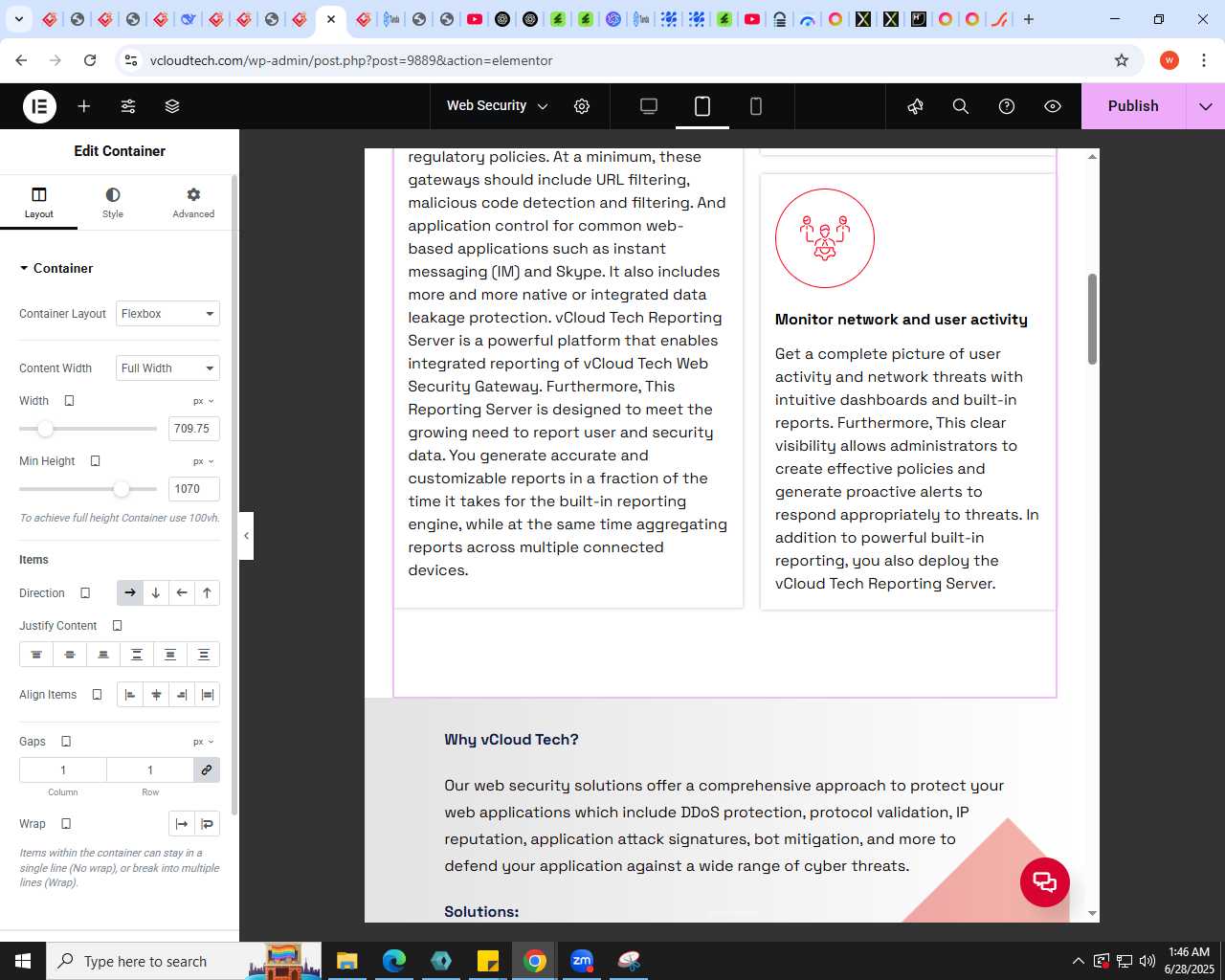Viewport: 1225px width, 980px height.
Task: Set direction to Row horizontal
Action: tap(130, 593)
